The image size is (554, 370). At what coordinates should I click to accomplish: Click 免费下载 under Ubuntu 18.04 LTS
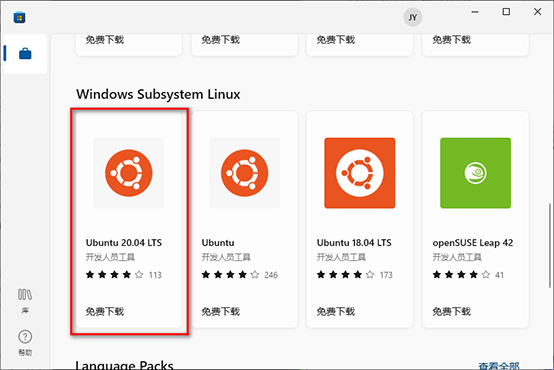[336, 311]
